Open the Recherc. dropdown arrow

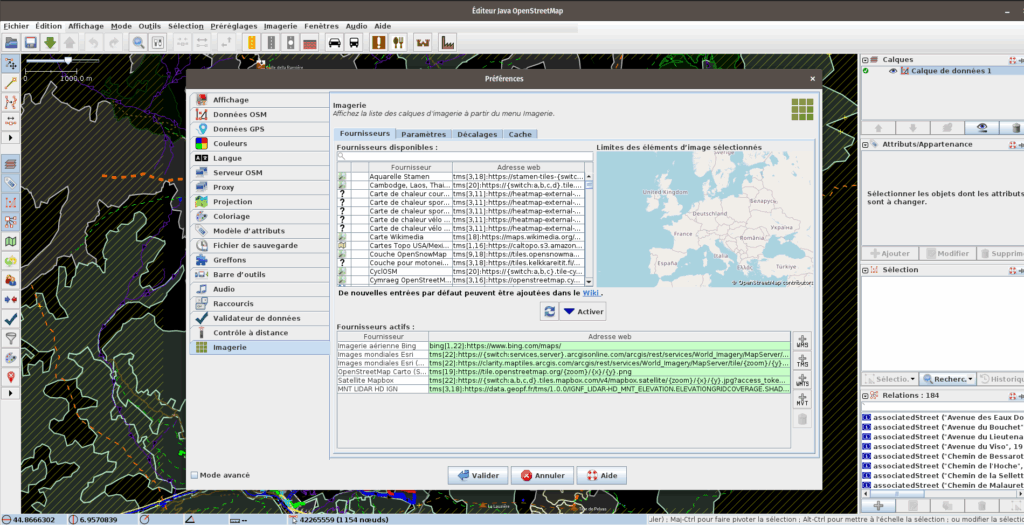pyautogui.click(x=970, y=380)
